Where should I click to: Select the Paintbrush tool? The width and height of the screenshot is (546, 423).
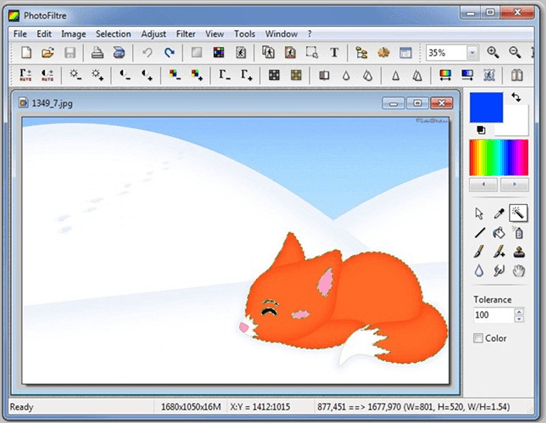point(479,252)
